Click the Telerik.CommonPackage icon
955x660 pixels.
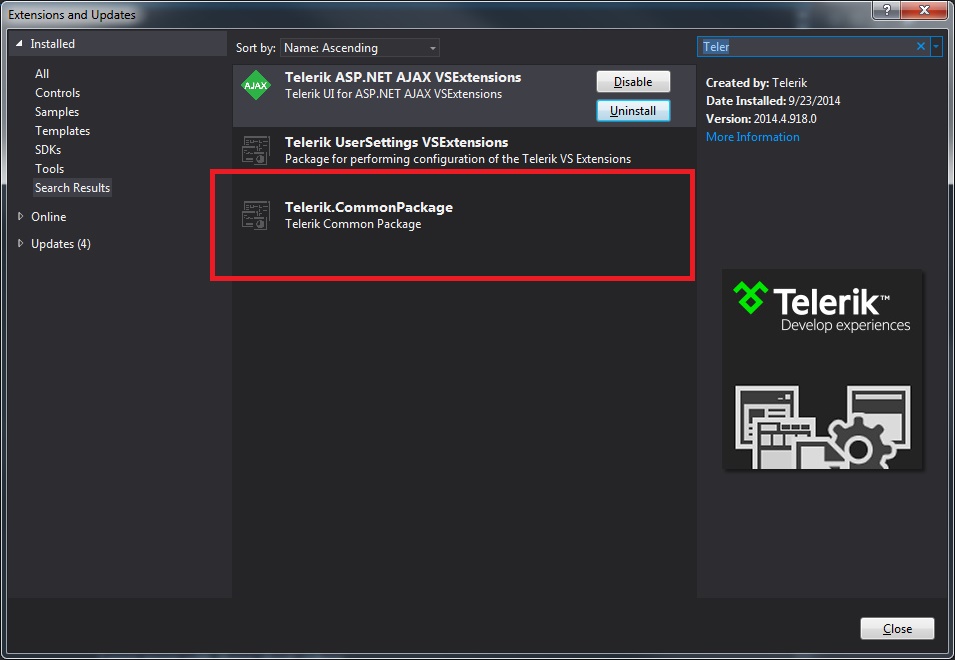256,215
